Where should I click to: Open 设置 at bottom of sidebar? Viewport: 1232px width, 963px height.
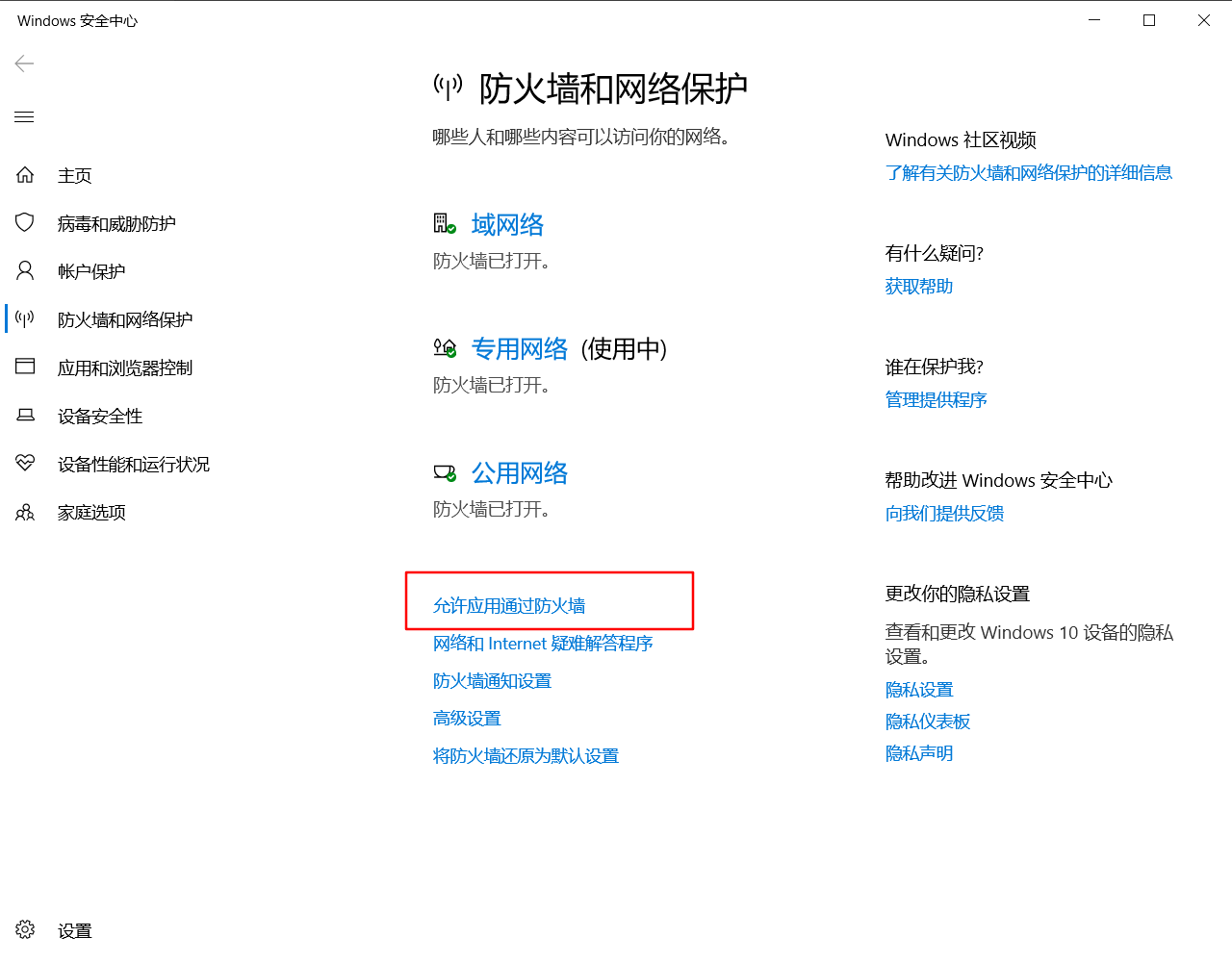tap(75, 930)
